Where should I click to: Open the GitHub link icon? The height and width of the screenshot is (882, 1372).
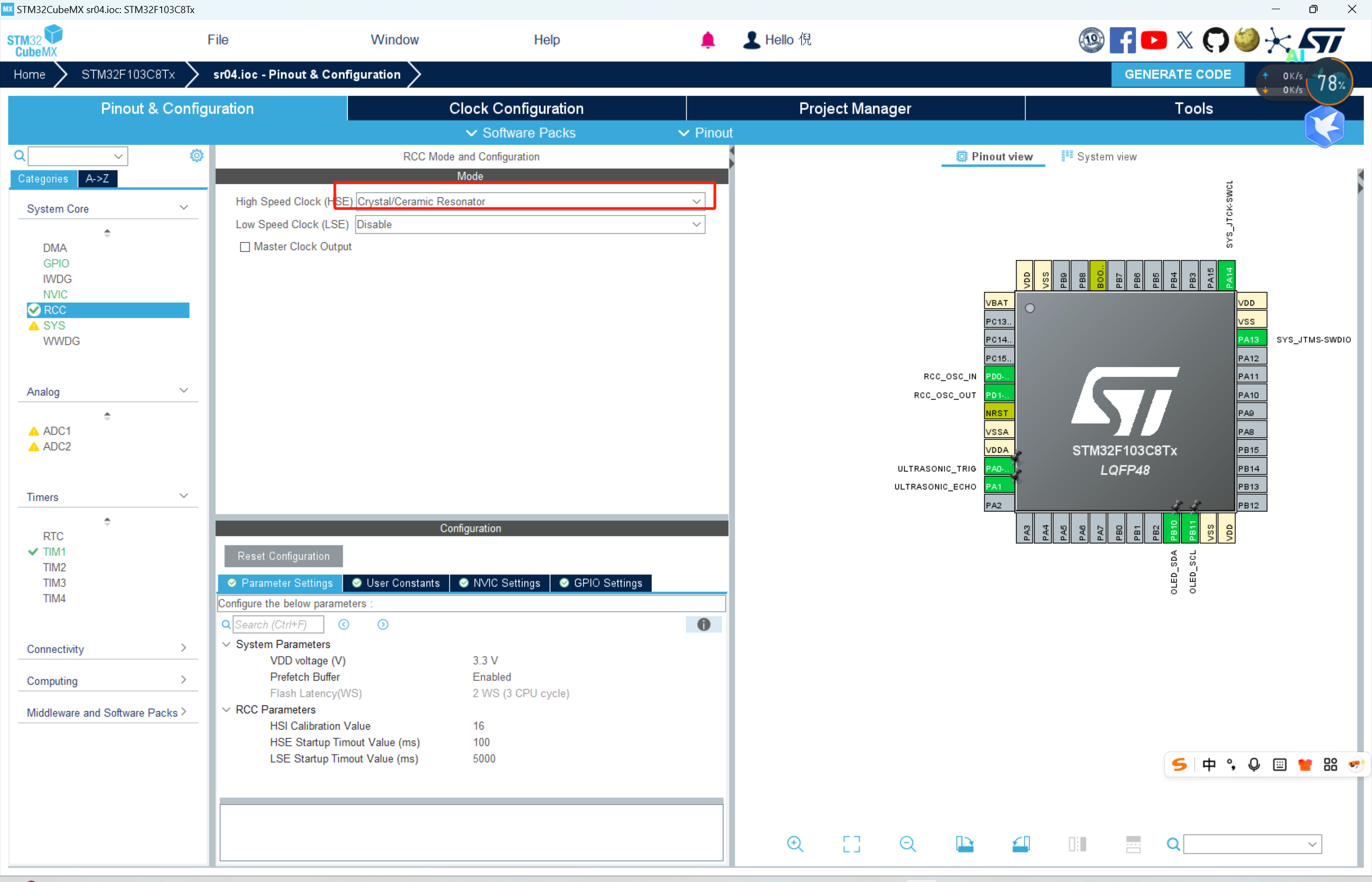(1215, 40)
